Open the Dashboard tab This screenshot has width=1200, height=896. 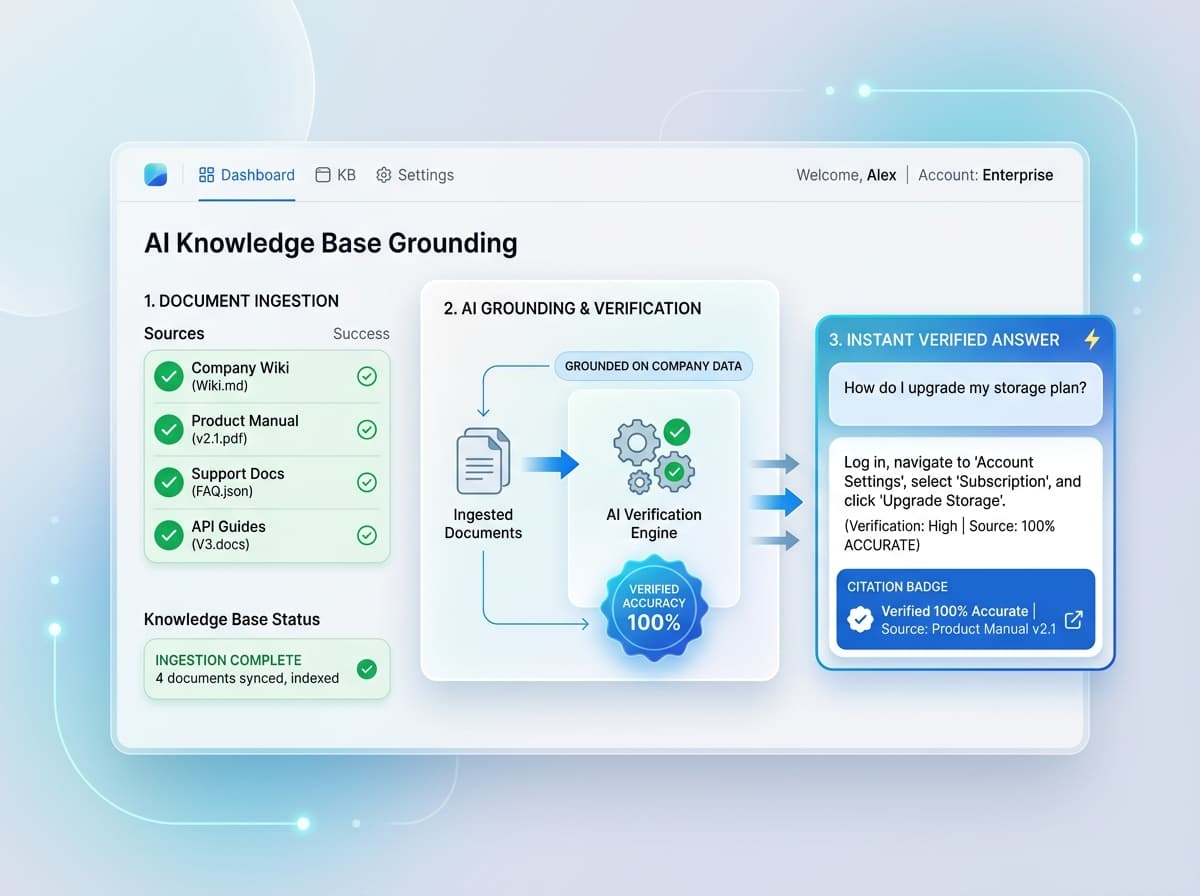point(247,175)
